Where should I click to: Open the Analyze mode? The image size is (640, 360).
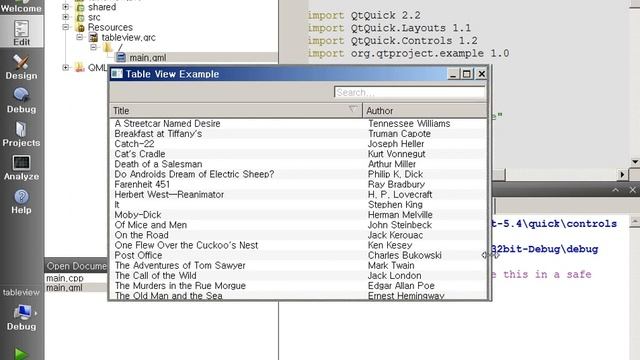click(21, 168)
